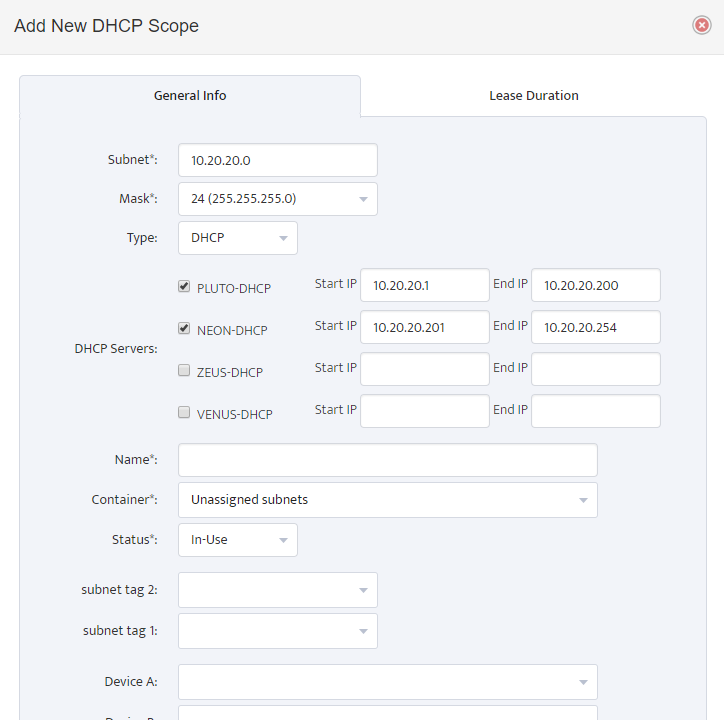
Task: Open the Mask dropdown
Action: coord(278,199)
